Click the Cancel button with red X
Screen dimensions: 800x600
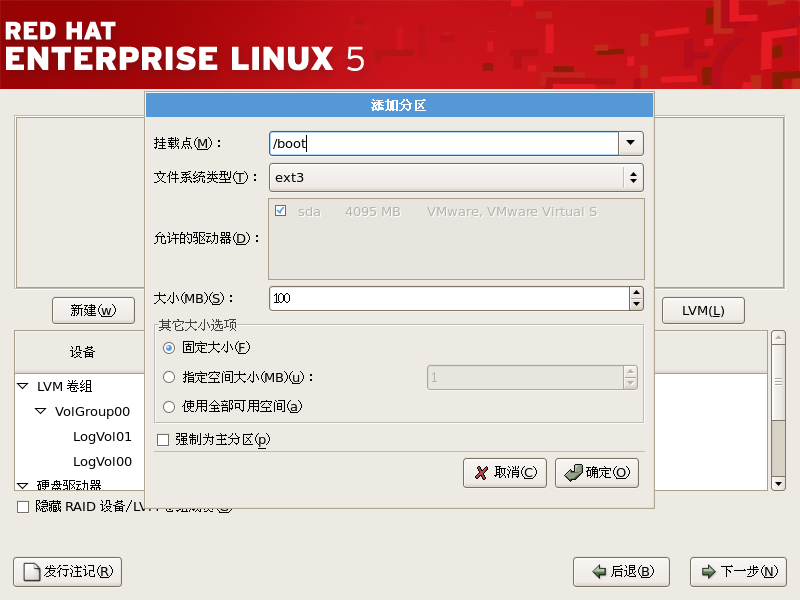(505, 473)
